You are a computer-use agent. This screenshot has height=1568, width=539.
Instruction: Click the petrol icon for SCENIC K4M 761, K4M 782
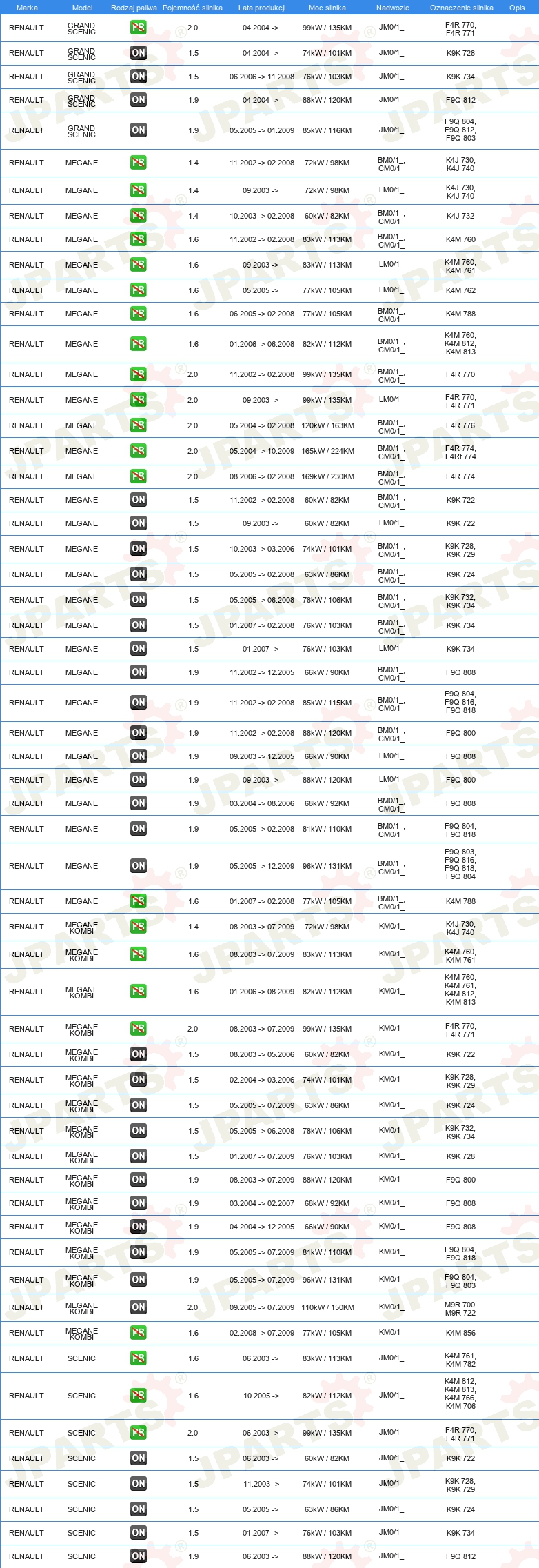click(x=139, y=1358)
